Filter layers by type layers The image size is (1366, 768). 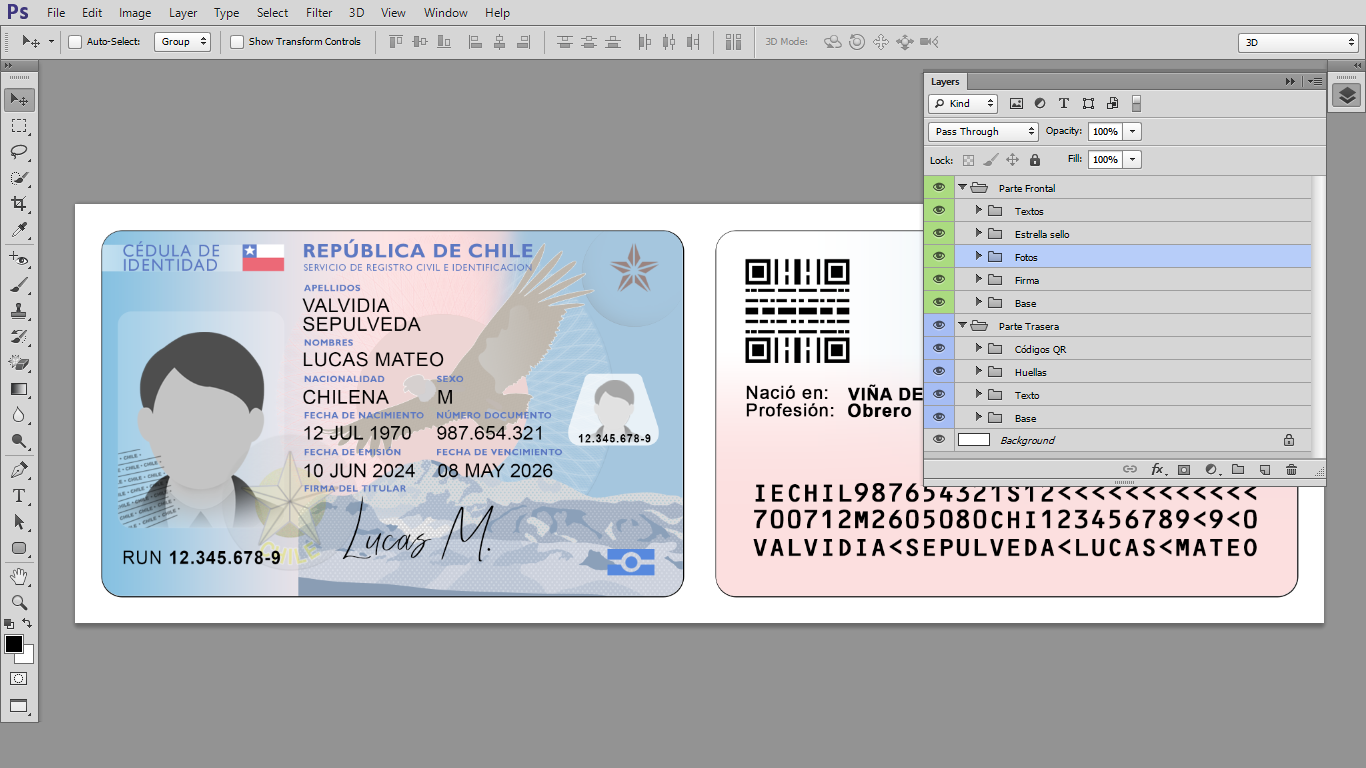[x=1064, y=103]
